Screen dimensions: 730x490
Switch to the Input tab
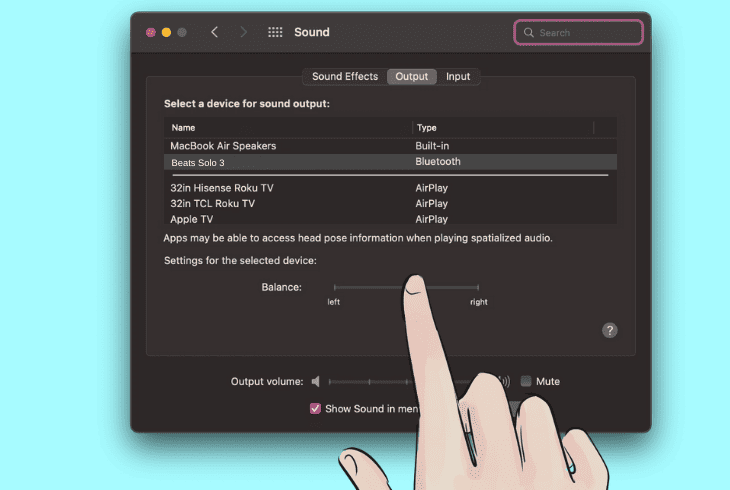[458, 76]
